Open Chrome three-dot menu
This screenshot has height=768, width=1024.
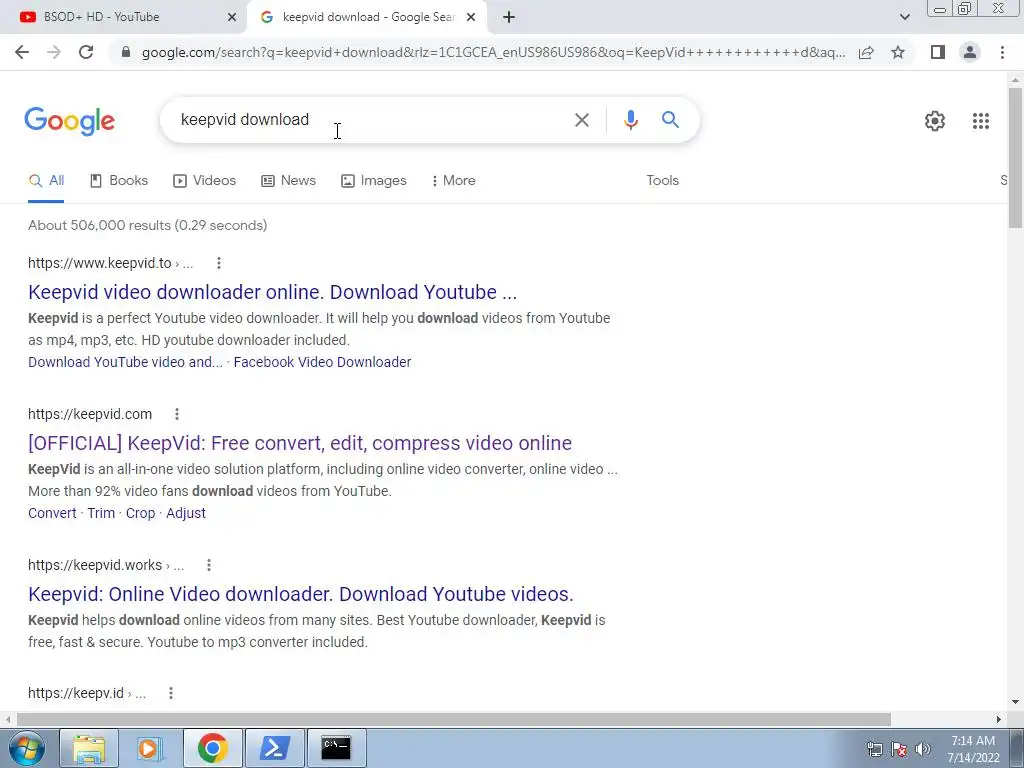(x=1002, y=52)
